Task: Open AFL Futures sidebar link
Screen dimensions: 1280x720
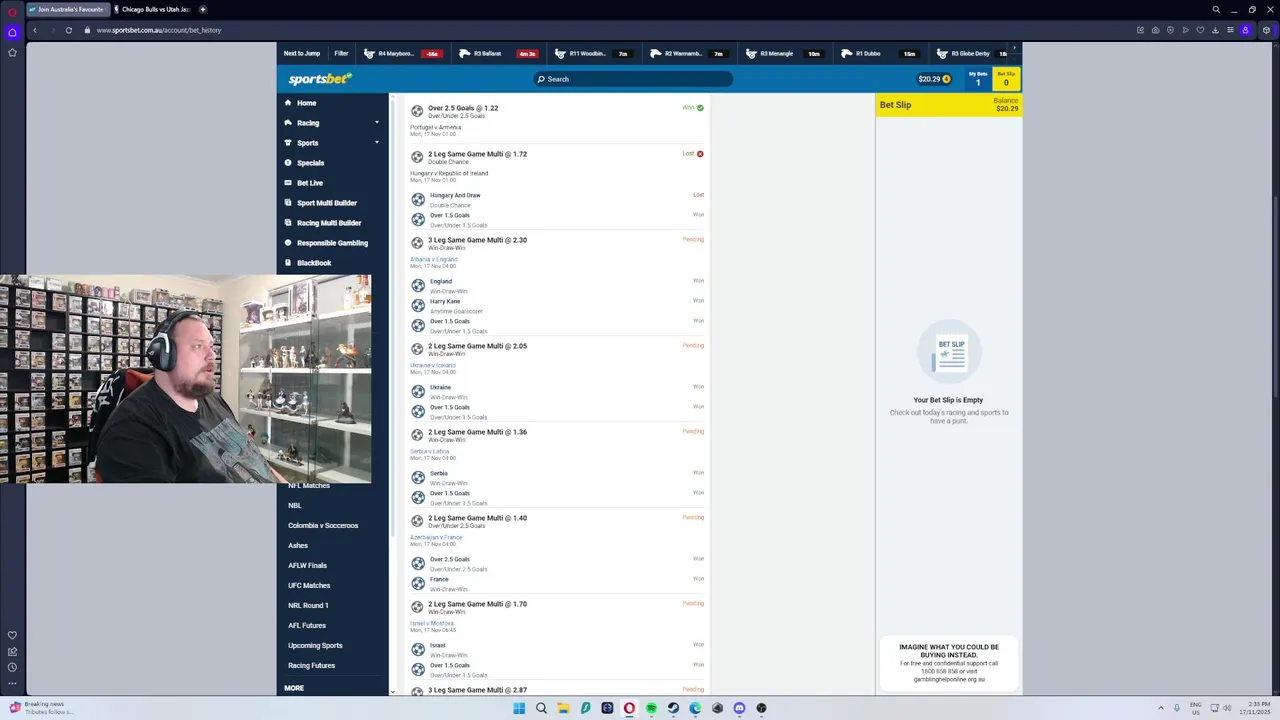Action: 307,625
